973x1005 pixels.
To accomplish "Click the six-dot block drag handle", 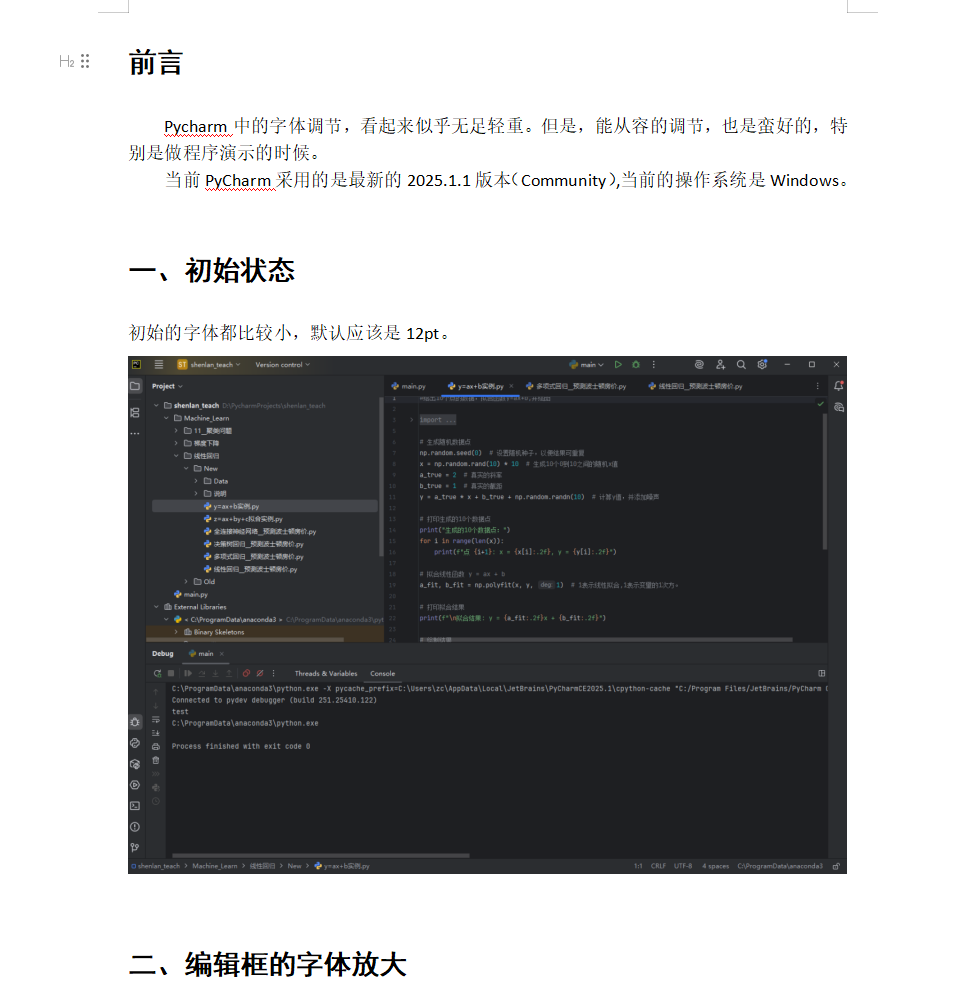I will 85,61.
